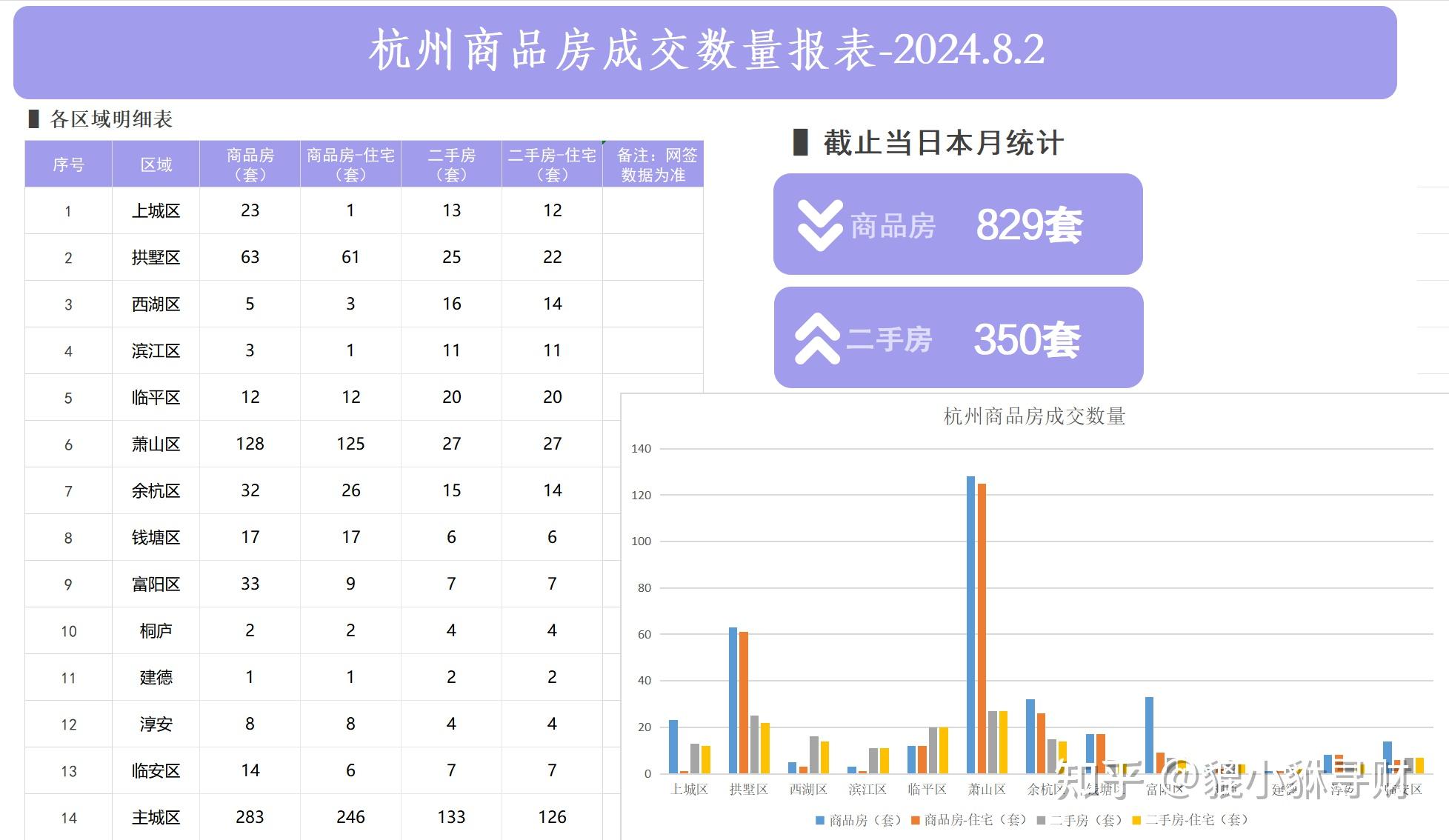Select the 二手房-住宅（套） column header

pyautogui.click(x=552, y=164)
